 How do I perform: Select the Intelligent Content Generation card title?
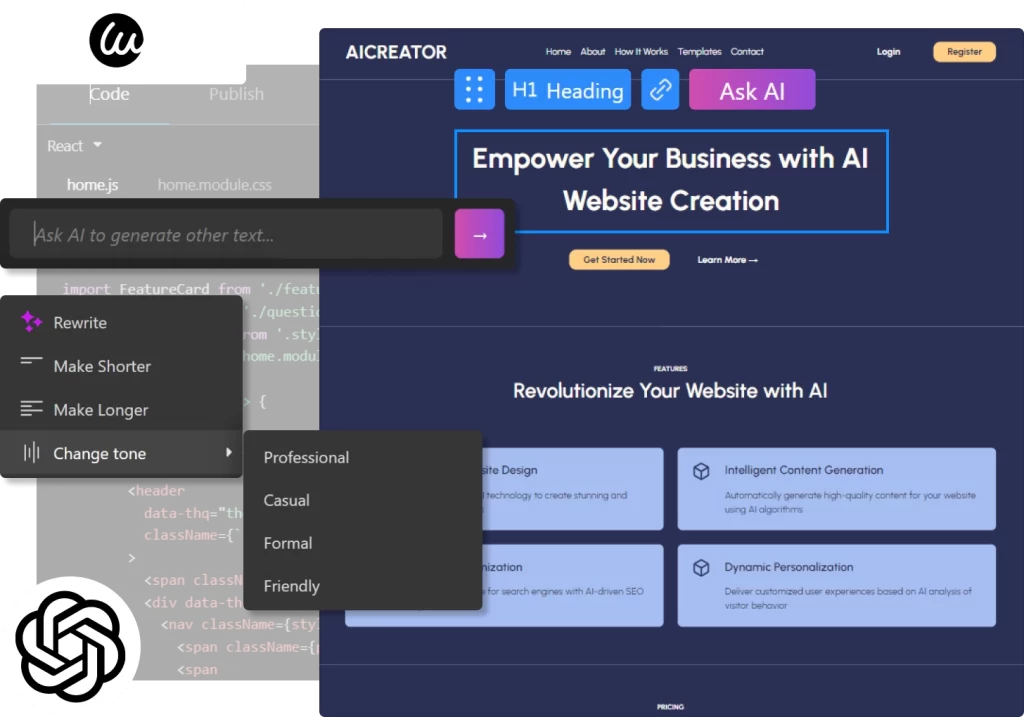pyautogui.click(x=804, y=470)
